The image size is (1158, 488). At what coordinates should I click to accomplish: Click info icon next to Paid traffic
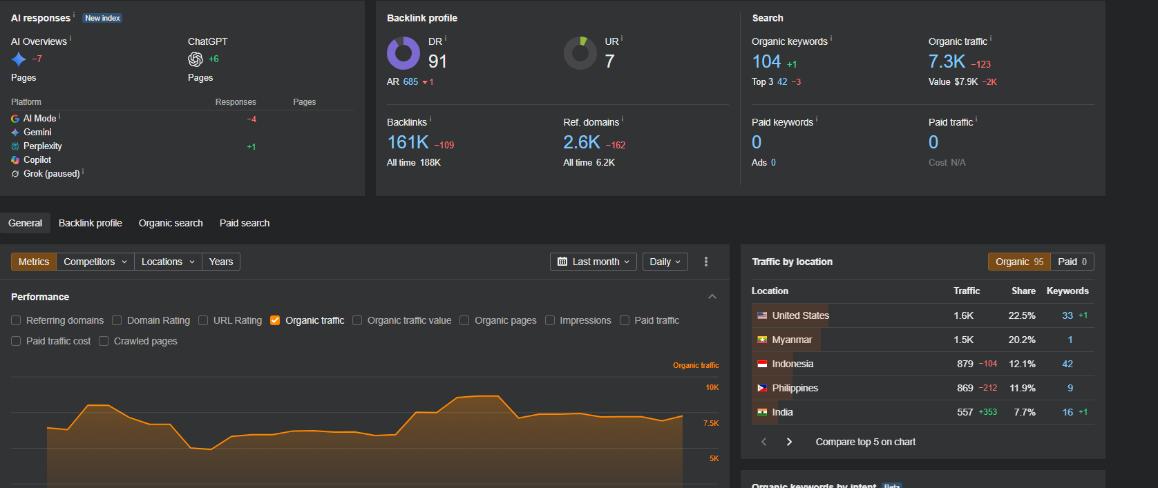click(x=976, y=120)
